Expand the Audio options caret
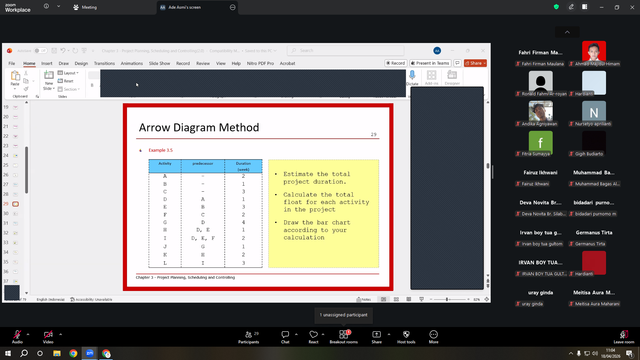Screen dimensions: 640x360 28,334
